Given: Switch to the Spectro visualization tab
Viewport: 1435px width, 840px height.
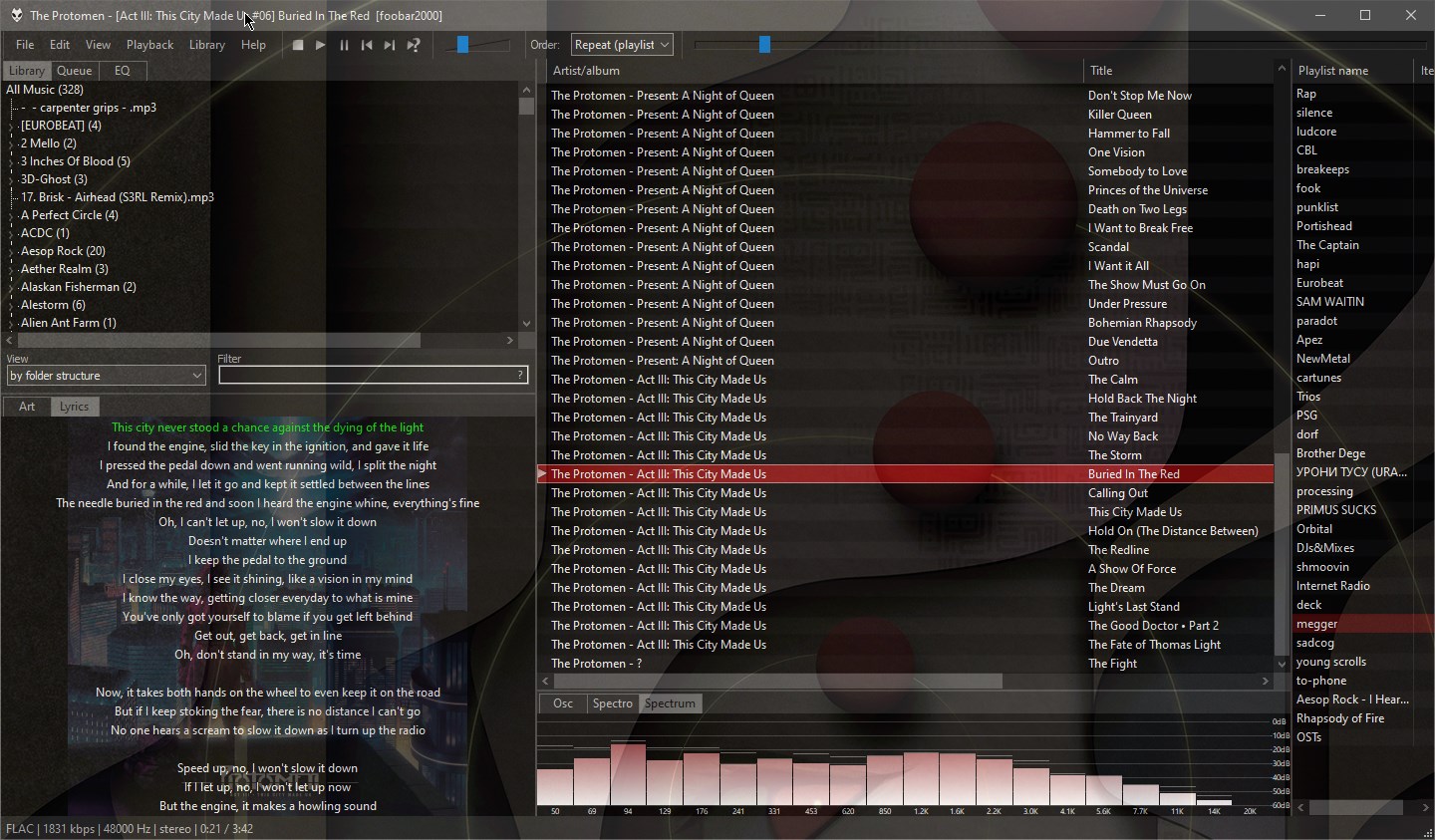Looking at the screenshot, I should (612, 703).
